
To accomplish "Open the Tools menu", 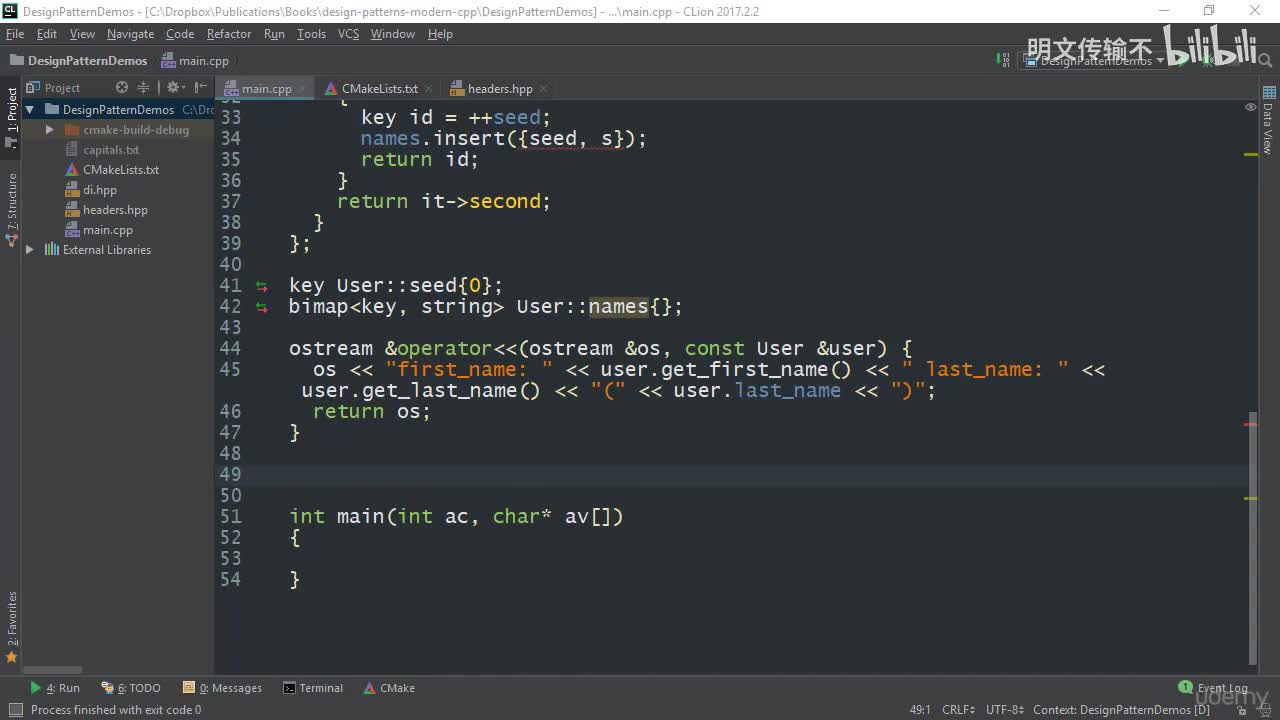I will 311,34.
